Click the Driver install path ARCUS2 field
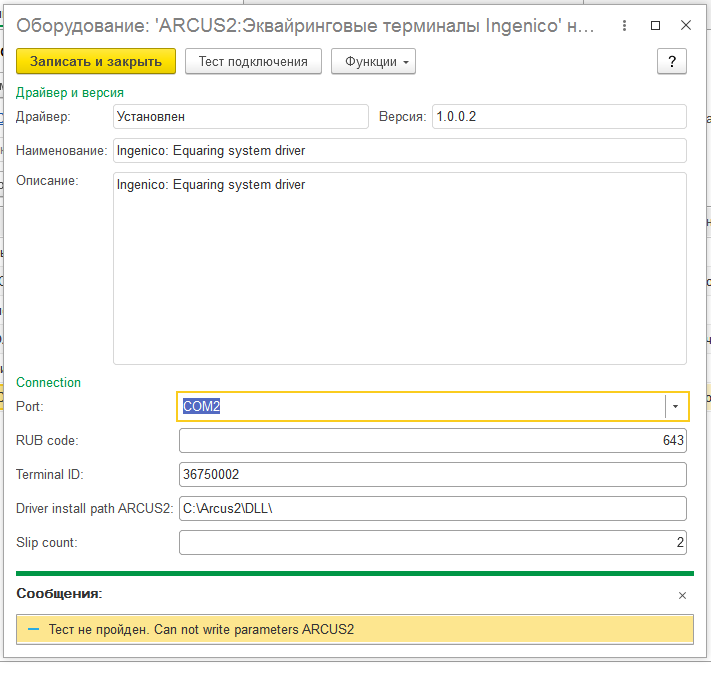 click(432, 508)
